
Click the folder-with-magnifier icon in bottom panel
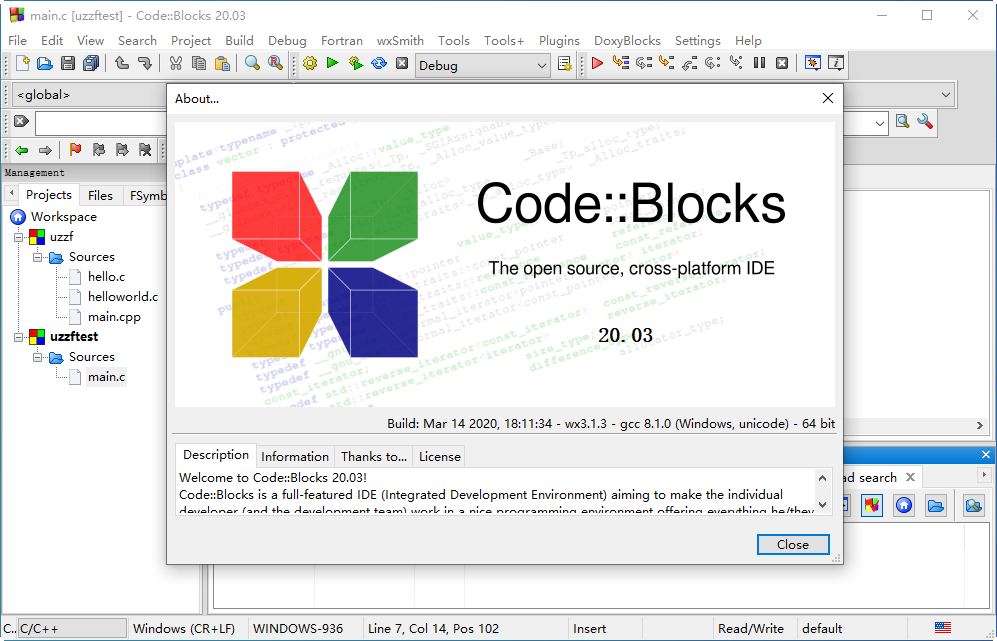point(973,506)
